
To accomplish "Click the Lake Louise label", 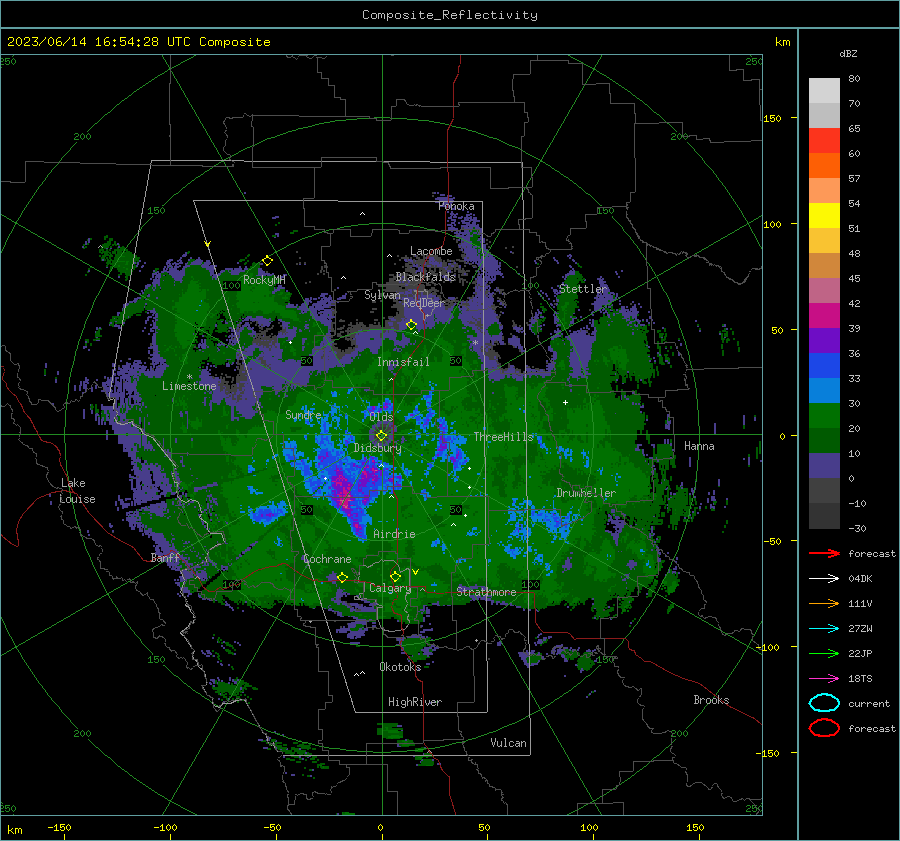I will click(x=77, y=491).
